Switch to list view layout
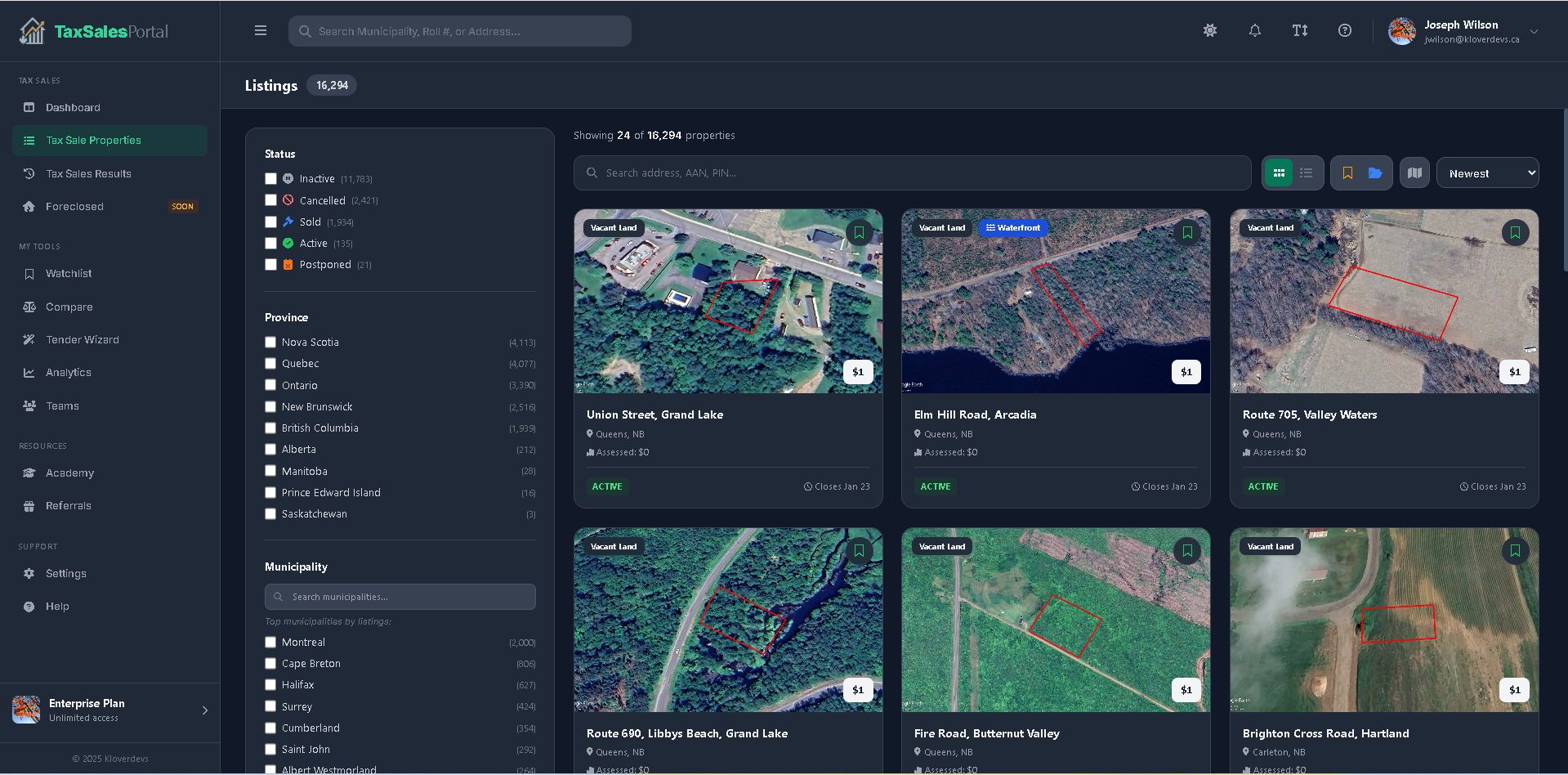Viewport: 1568px width, 775px height. (1307, 173)
